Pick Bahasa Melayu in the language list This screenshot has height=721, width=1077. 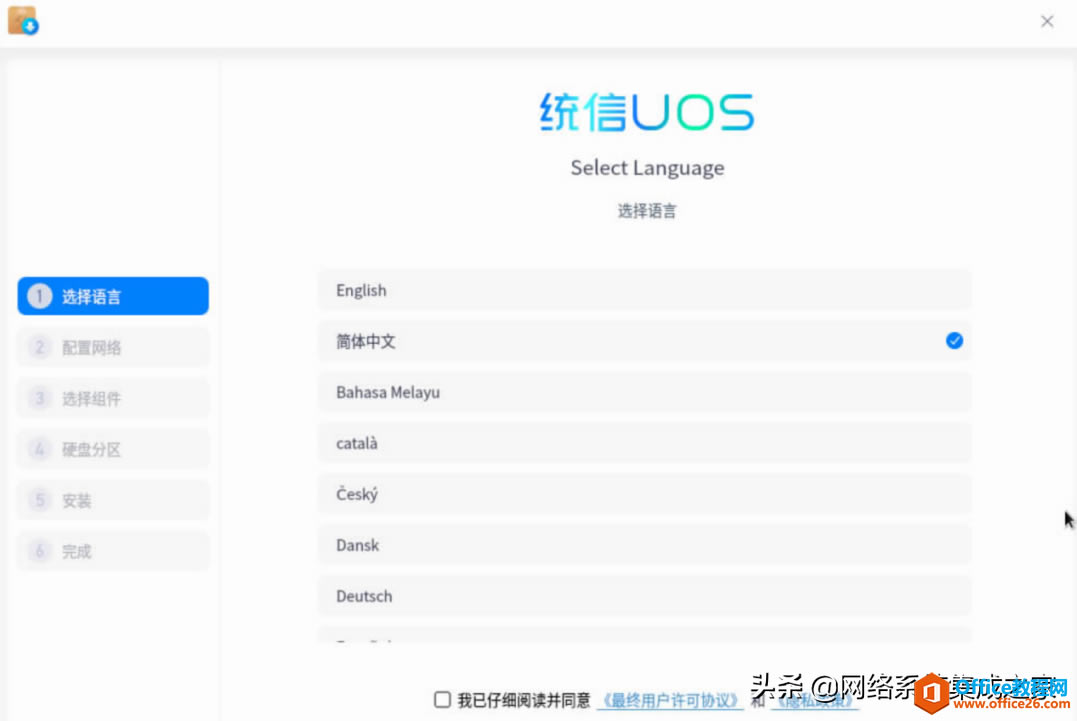point(644,392)
